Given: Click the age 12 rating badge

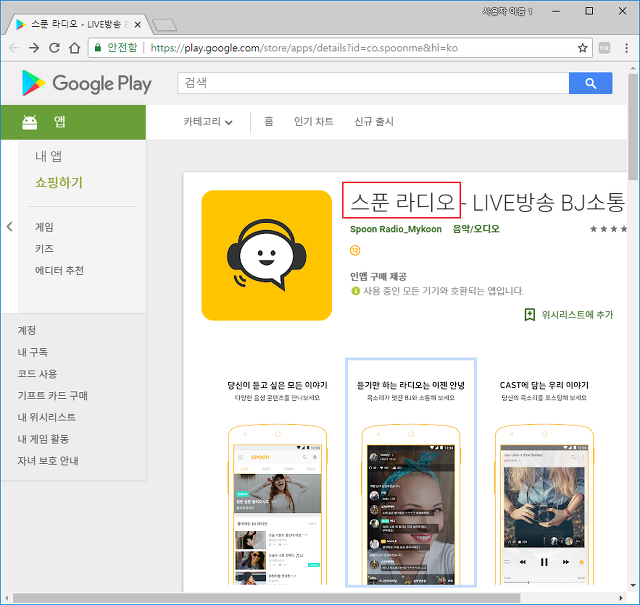Looking at the screenshot, I should 355,250.
